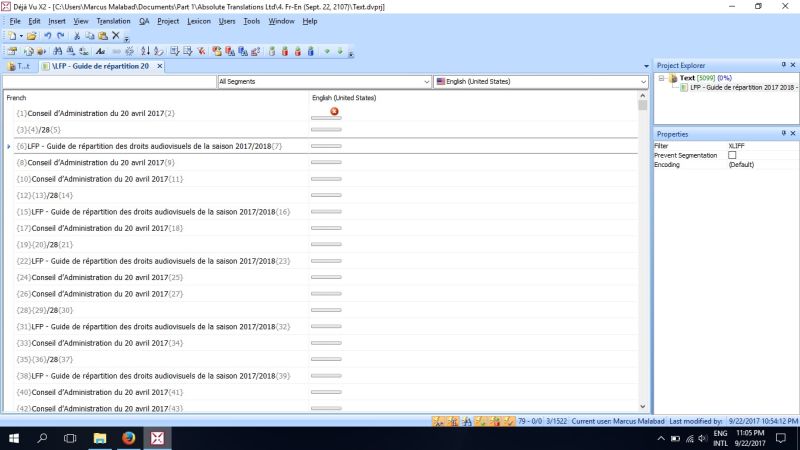Click the 'French' column header
The width and height of the screenshot is (800, 450).
(x=16, y=98)
